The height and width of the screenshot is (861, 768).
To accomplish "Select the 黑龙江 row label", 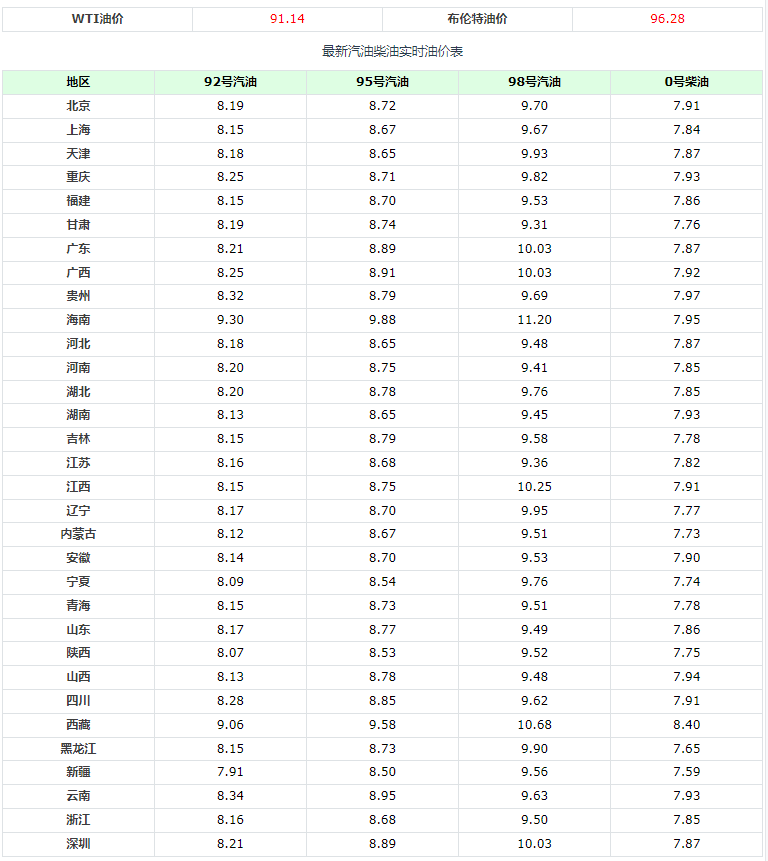I will pyautogui.click(x=78, y=749).
